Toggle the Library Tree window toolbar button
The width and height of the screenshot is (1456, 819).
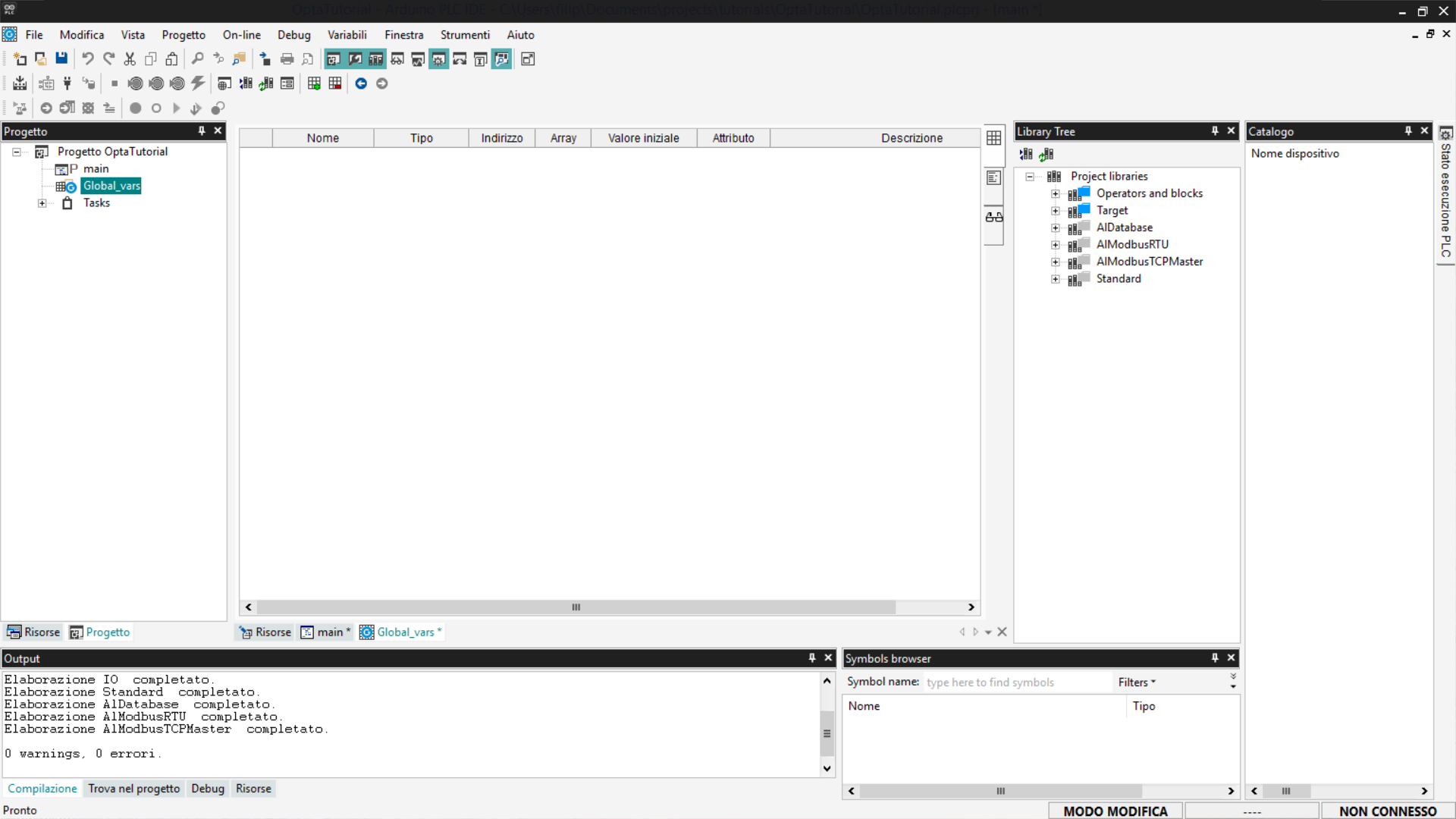(376, 59)
